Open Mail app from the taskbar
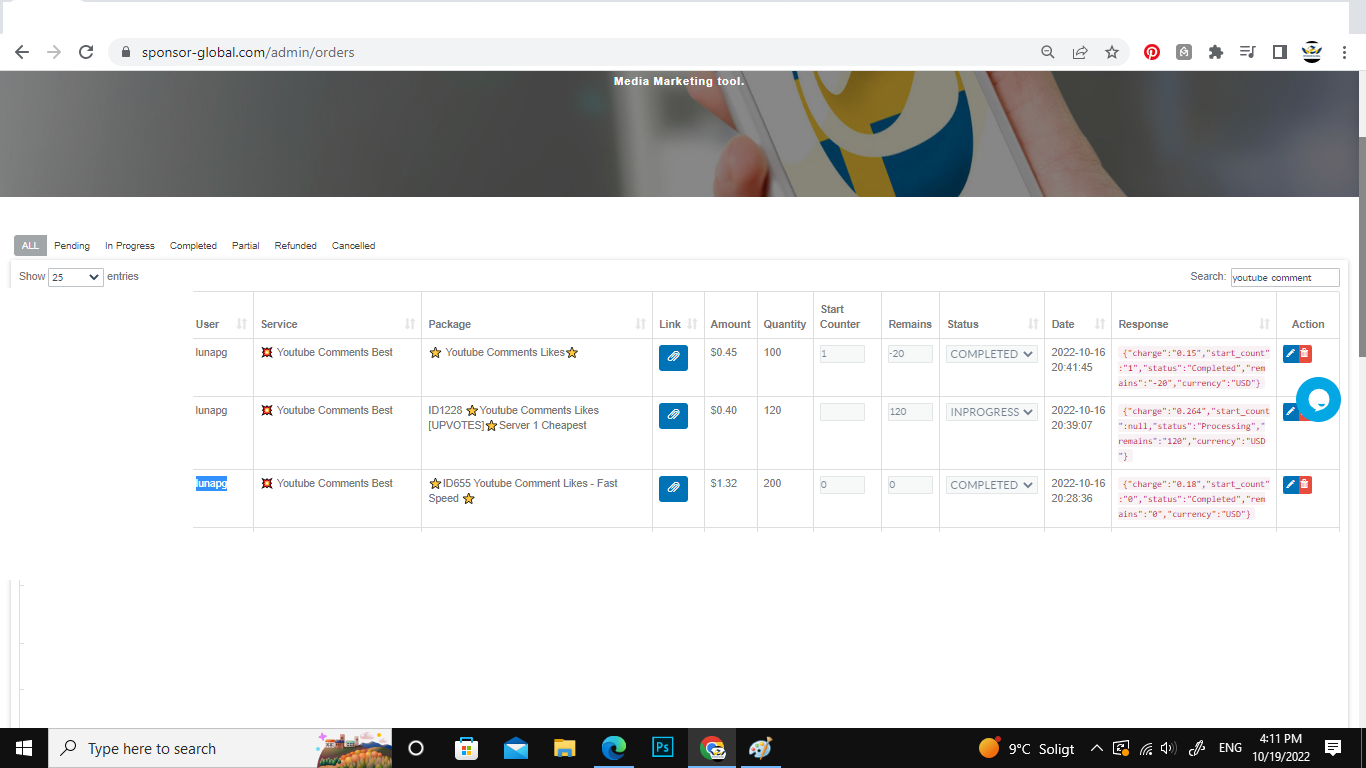The width and height of the screenshot is (1366, 768). click(516, 748)
